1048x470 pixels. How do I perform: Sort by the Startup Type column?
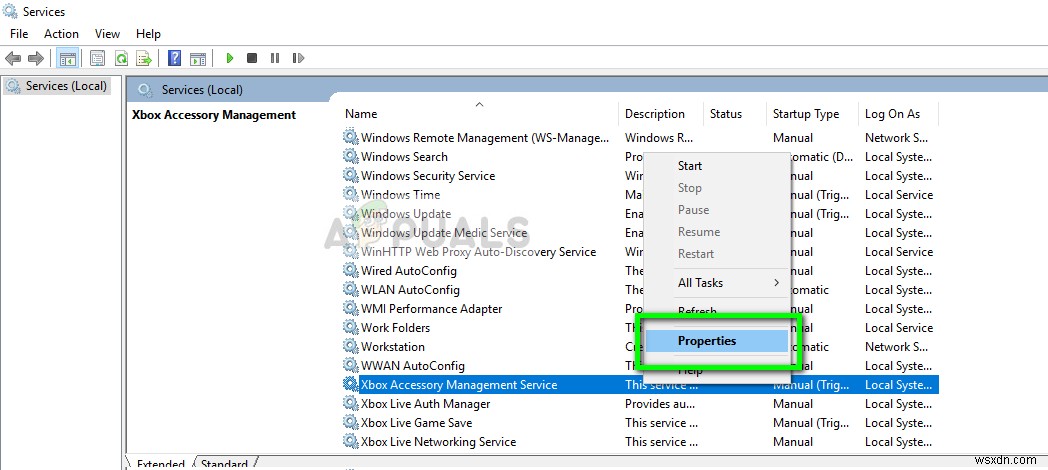click(x=806, y=114)
